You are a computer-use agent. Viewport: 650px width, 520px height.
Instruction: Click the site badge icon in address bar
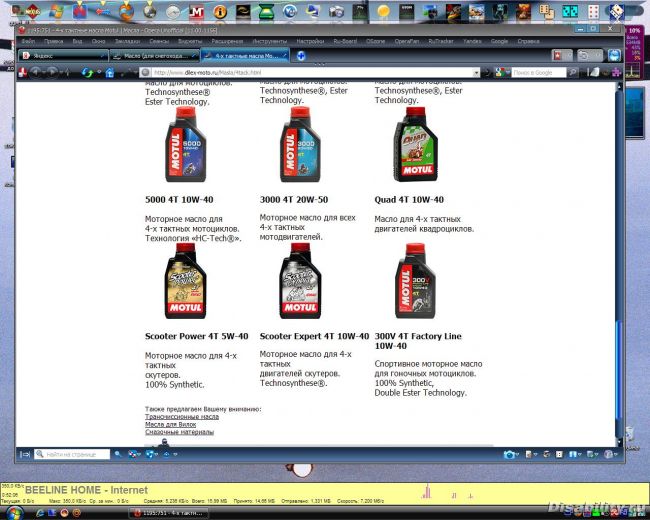(145, 73)
